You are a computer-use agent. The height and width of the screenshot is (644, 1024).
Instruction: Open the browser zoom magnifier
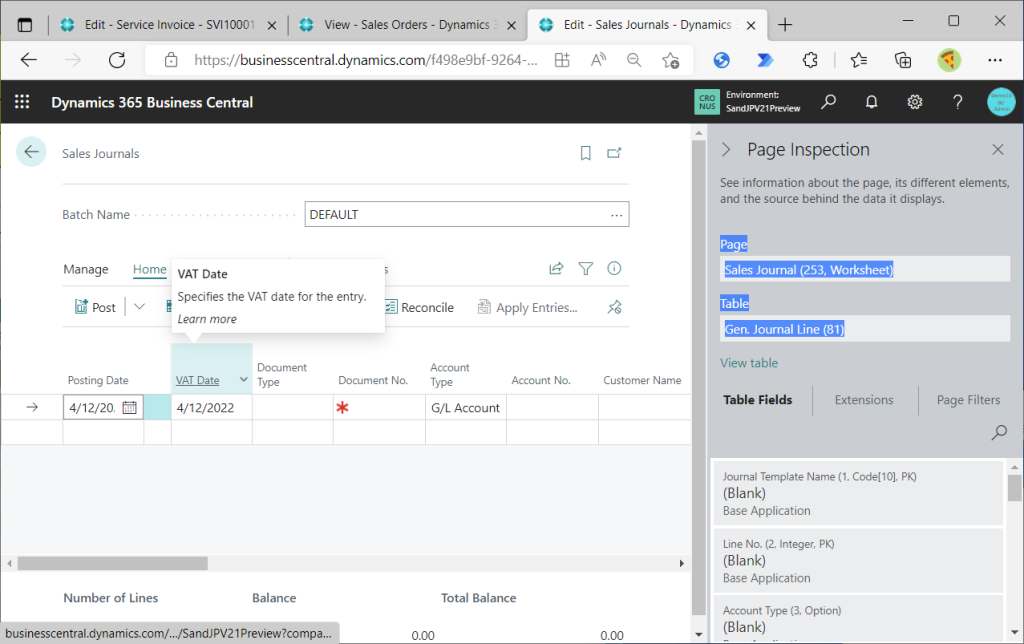634,60
